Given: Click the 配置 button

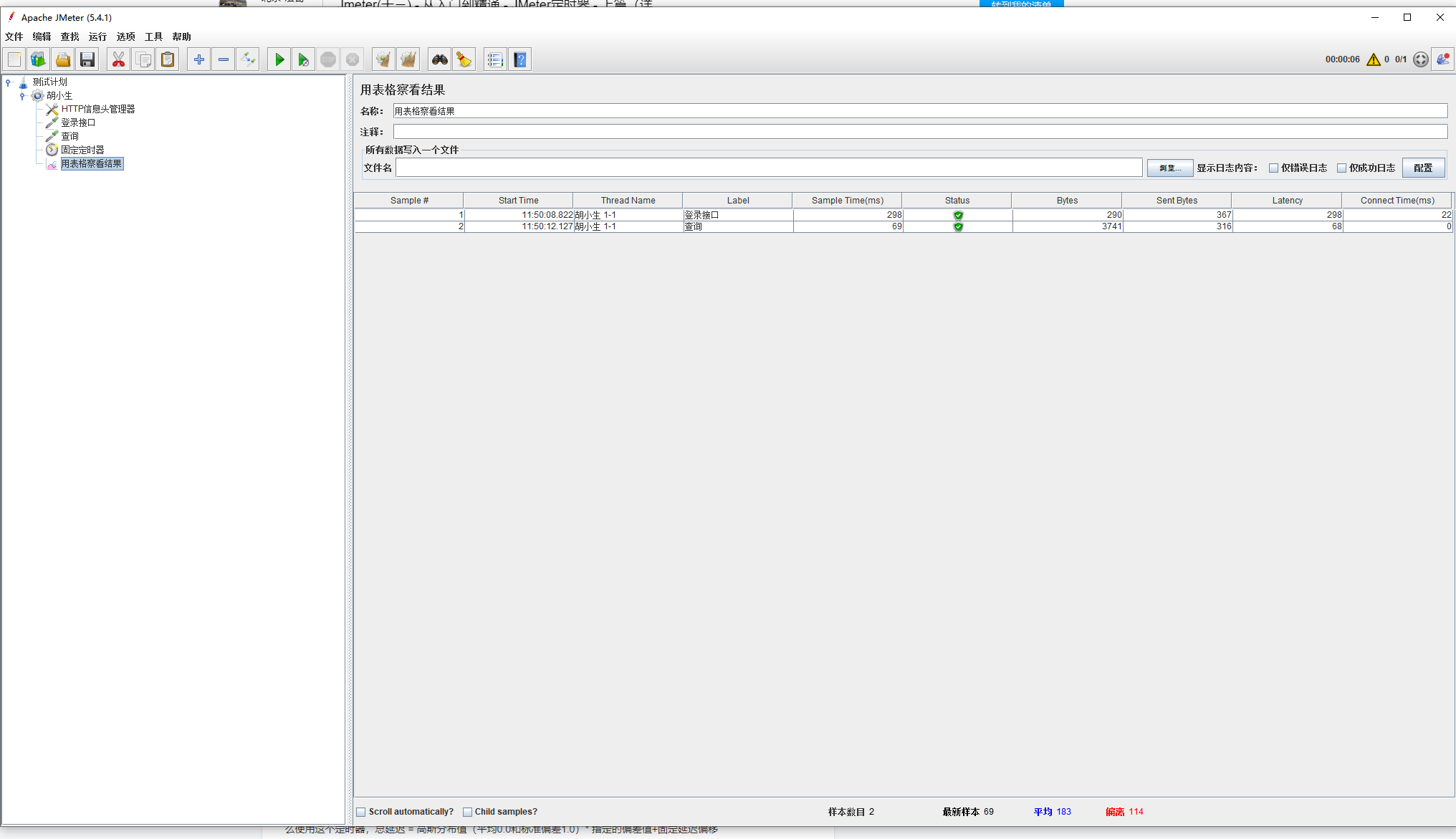Looking at the screenshot, I should coord(1422,168).
